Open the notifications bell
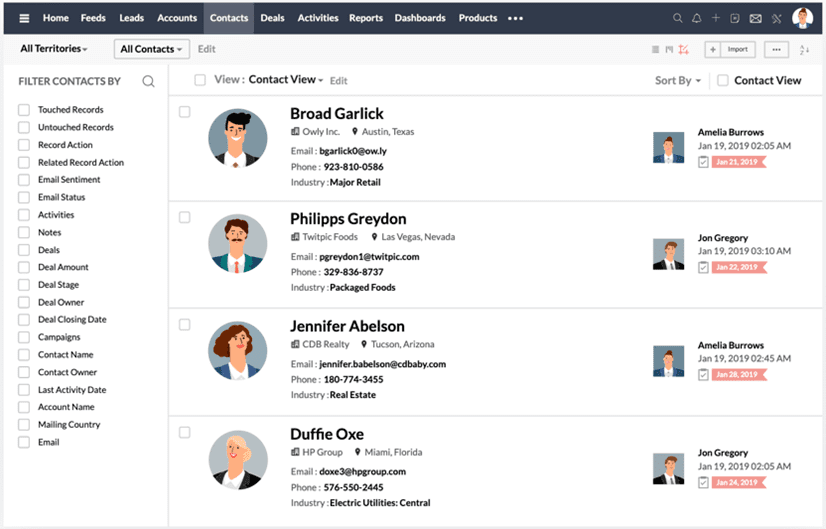This screenshot has height=529, width=826. (x=697, y=18)
